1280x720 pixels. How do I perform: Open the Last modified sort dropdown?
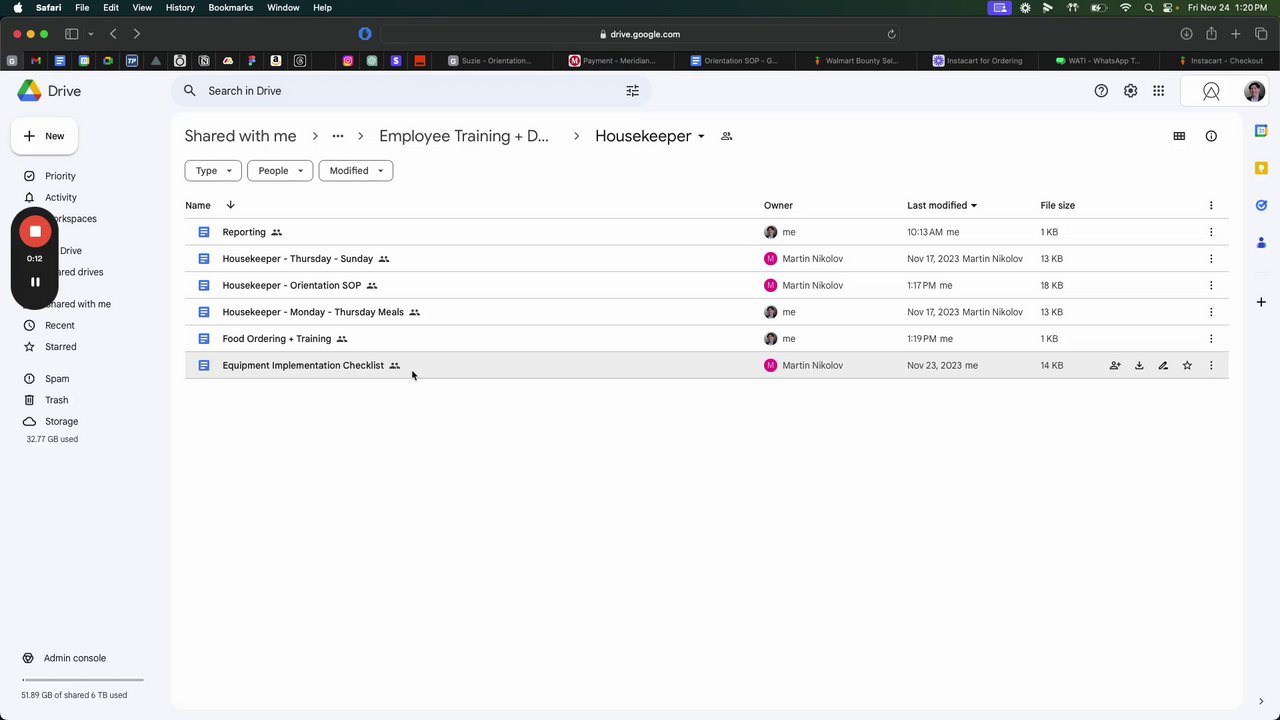point(942,205)
